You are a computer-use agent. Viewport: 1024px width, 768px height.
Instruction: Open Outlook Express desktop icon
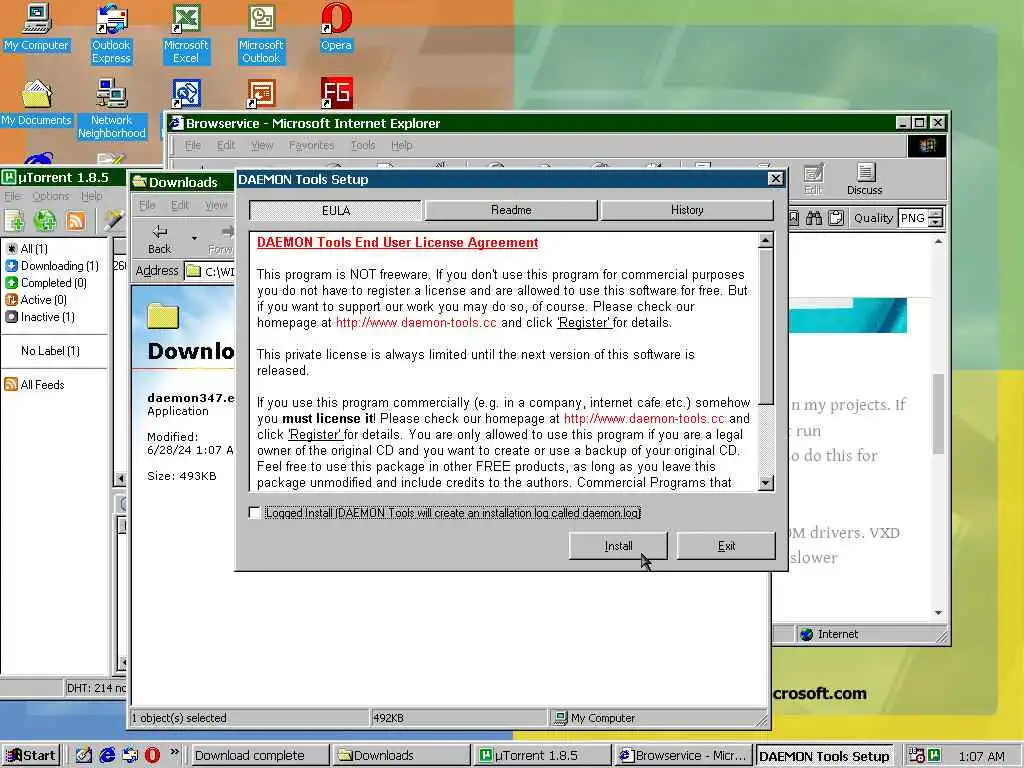pos(111,34)
